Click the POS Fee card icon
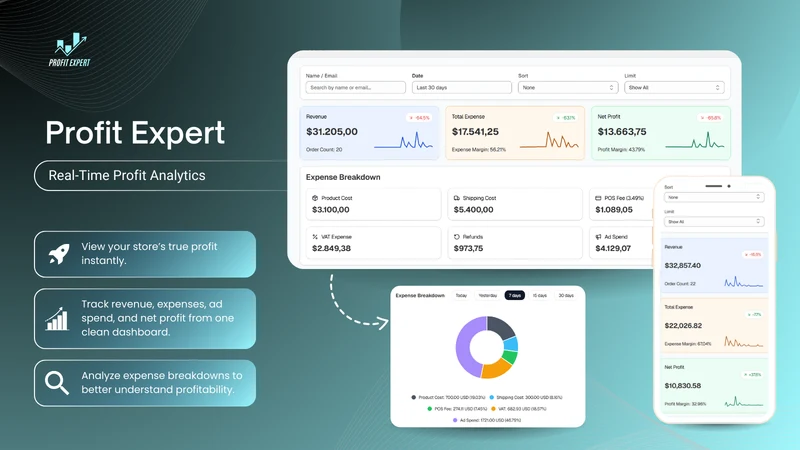Image resolution: width=800 pixels, height=450 pixels. coord(598,198)
